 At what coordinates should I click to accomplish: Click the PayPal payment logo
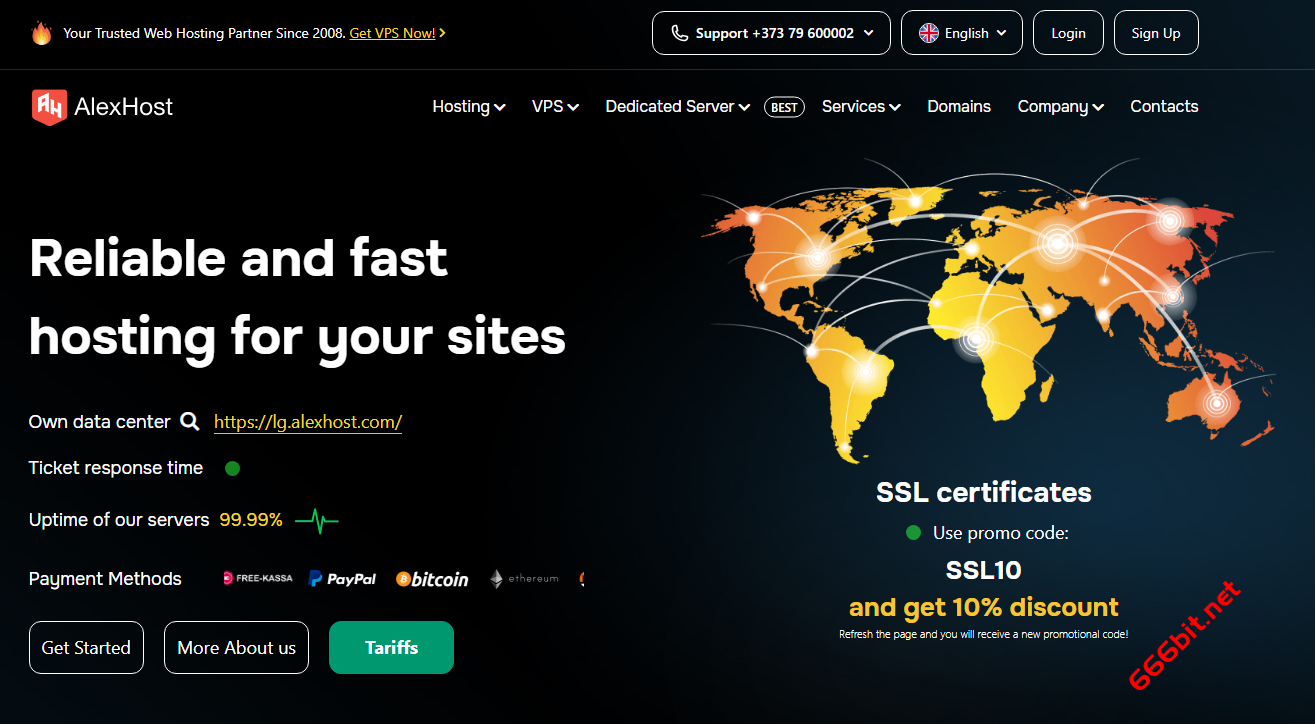point(342,579)
